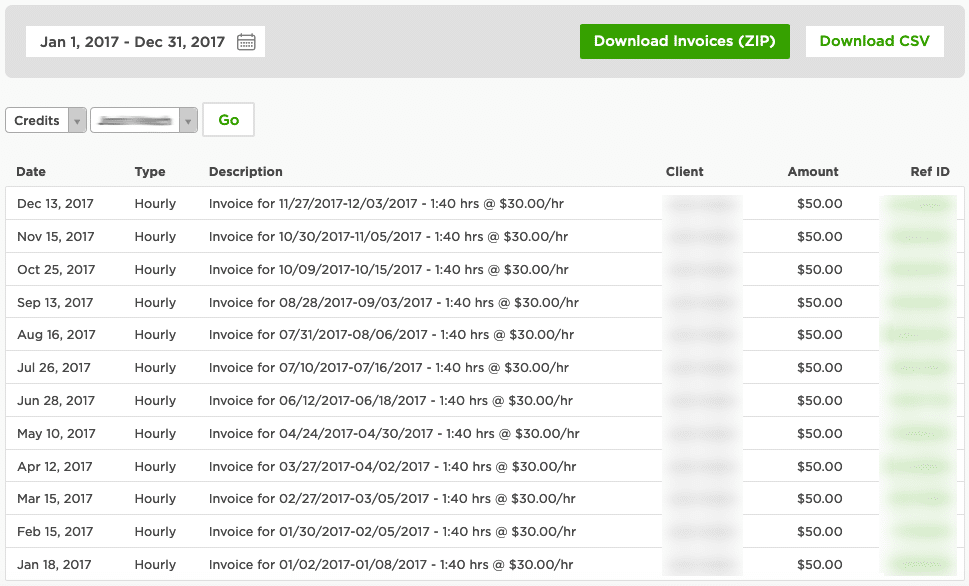Click invoice description for 10/30/2017-11/05/2017

click(x=389, y=237)
